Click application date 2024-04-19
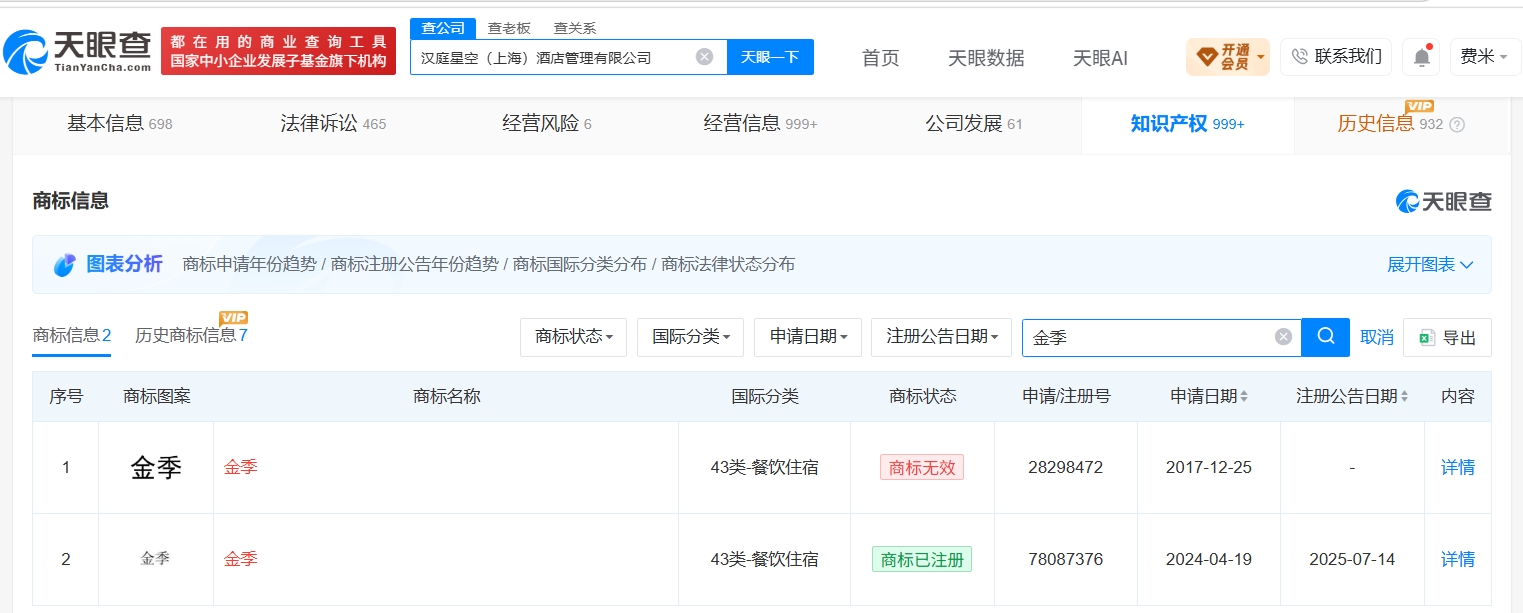 click(1209, 559)
